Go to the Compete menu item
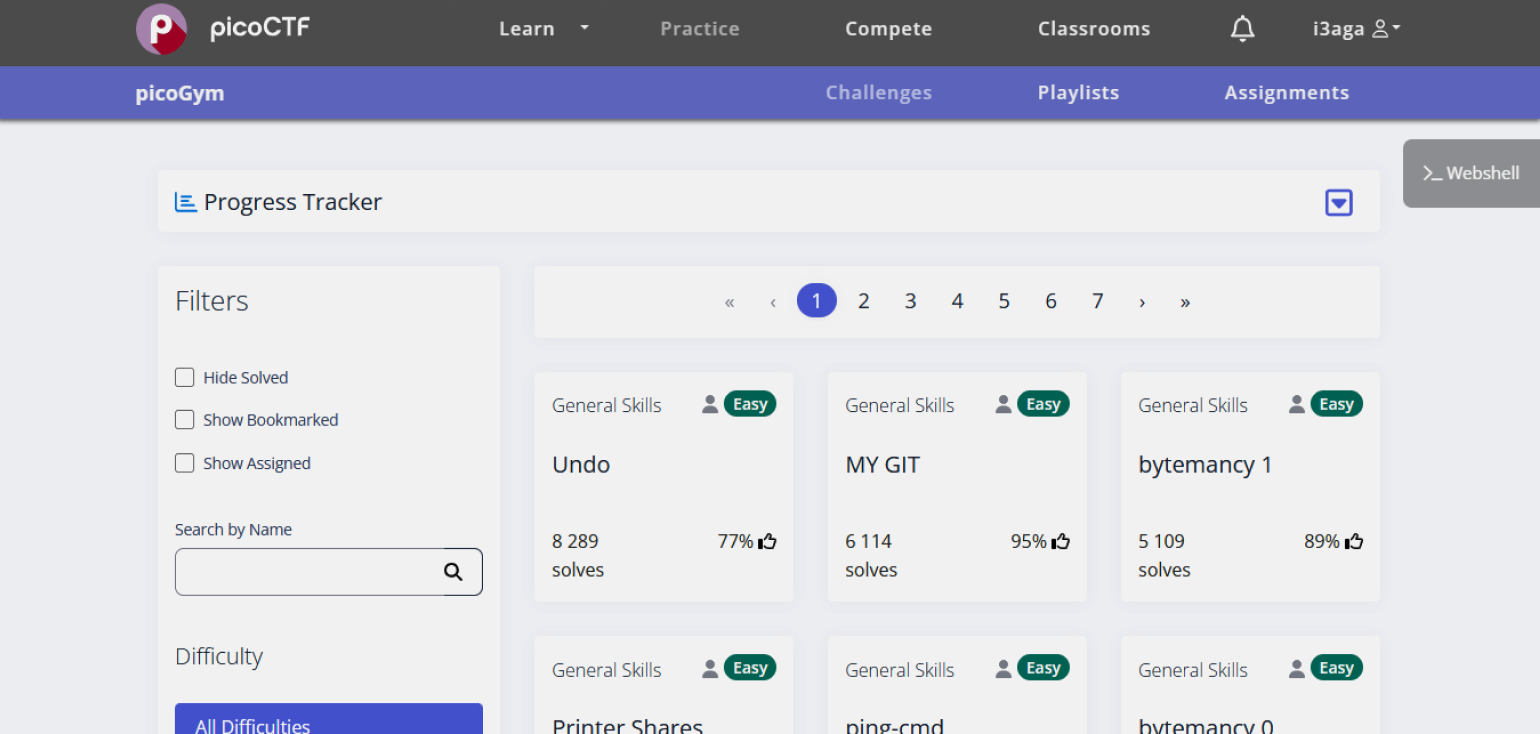 pyautogui.click(x=888, y=29)
